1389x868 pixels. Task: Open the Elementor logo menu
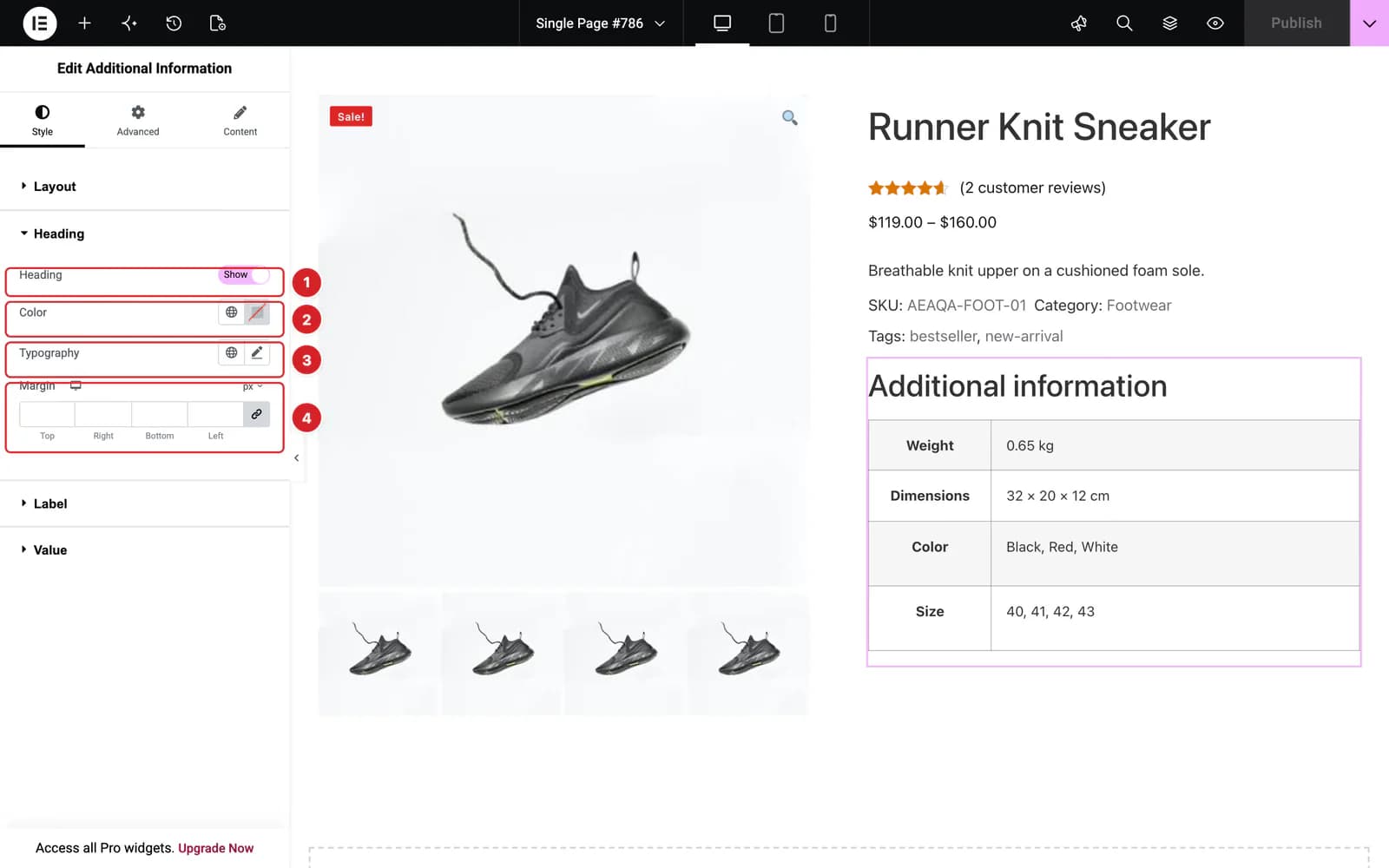(x=39, y=23)
